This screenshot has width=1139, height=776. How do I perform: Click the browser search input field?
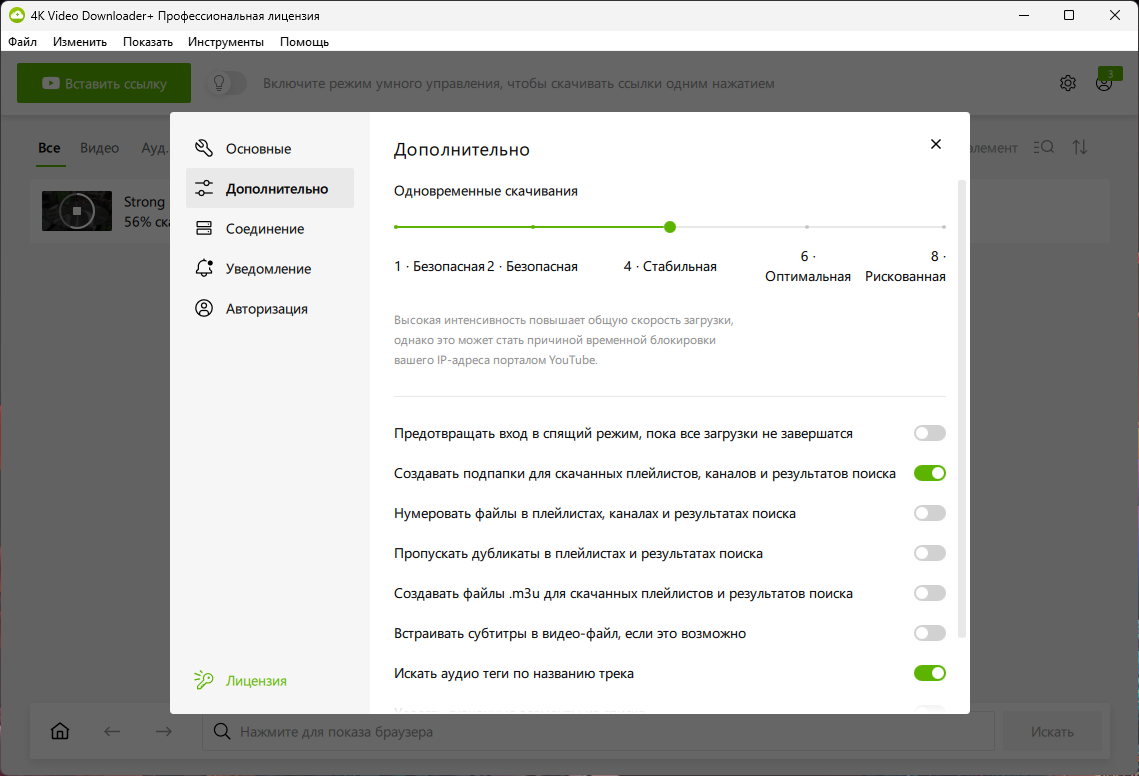pyautogui.click(x=598, y=731)
